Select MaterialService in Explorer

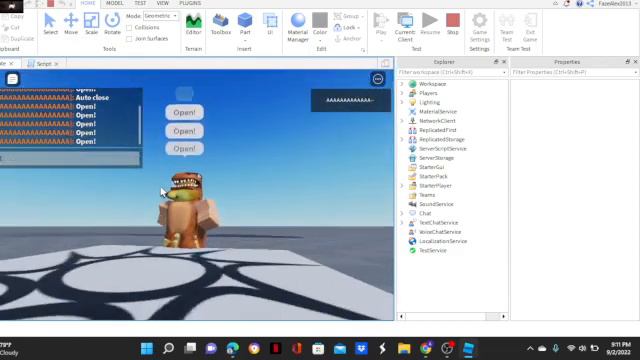coord(438,112)
